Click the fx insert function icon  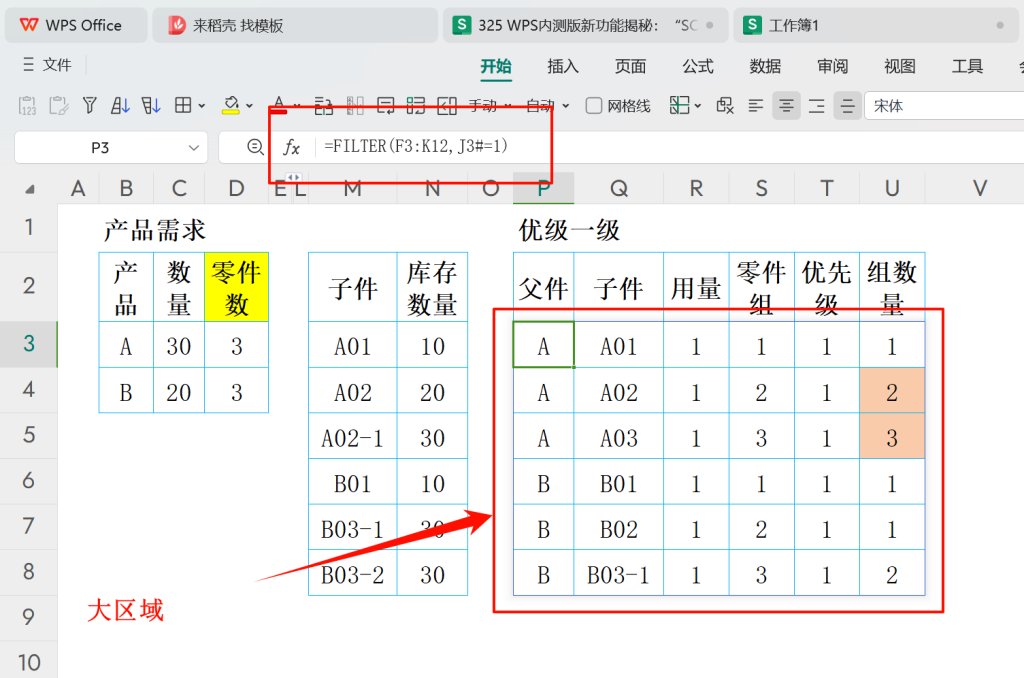tap(291, 147)
